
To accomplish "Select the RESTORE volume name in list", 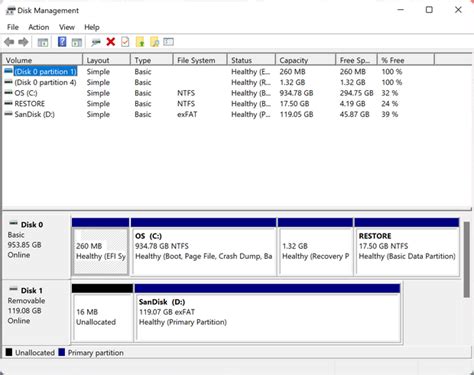I will 30,103.
